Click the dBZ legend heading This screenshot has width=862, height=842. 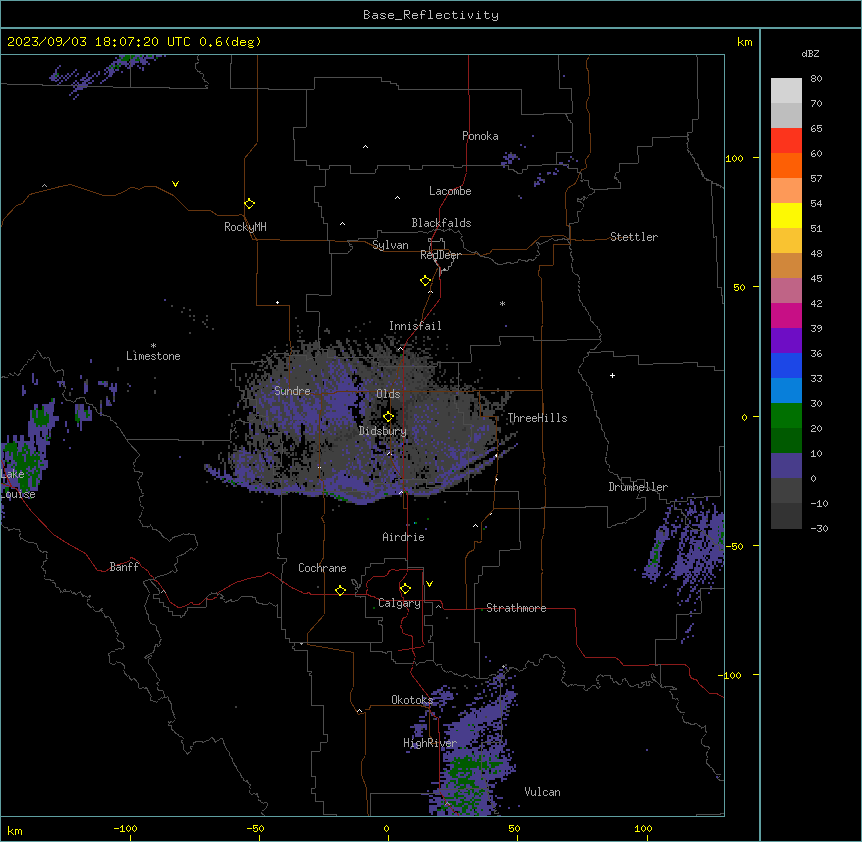click(810, 53)
